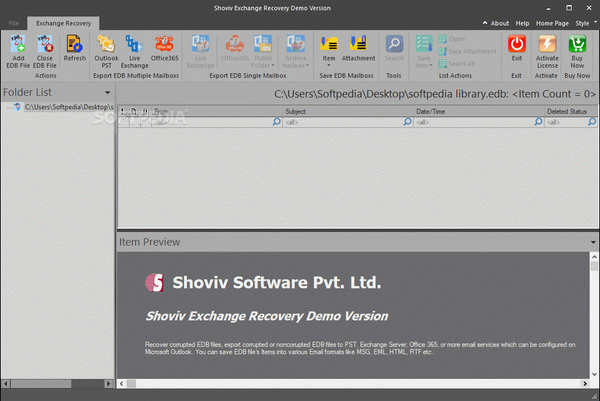
Task: Open the Style dropdown menu
Action: [585, 23]
